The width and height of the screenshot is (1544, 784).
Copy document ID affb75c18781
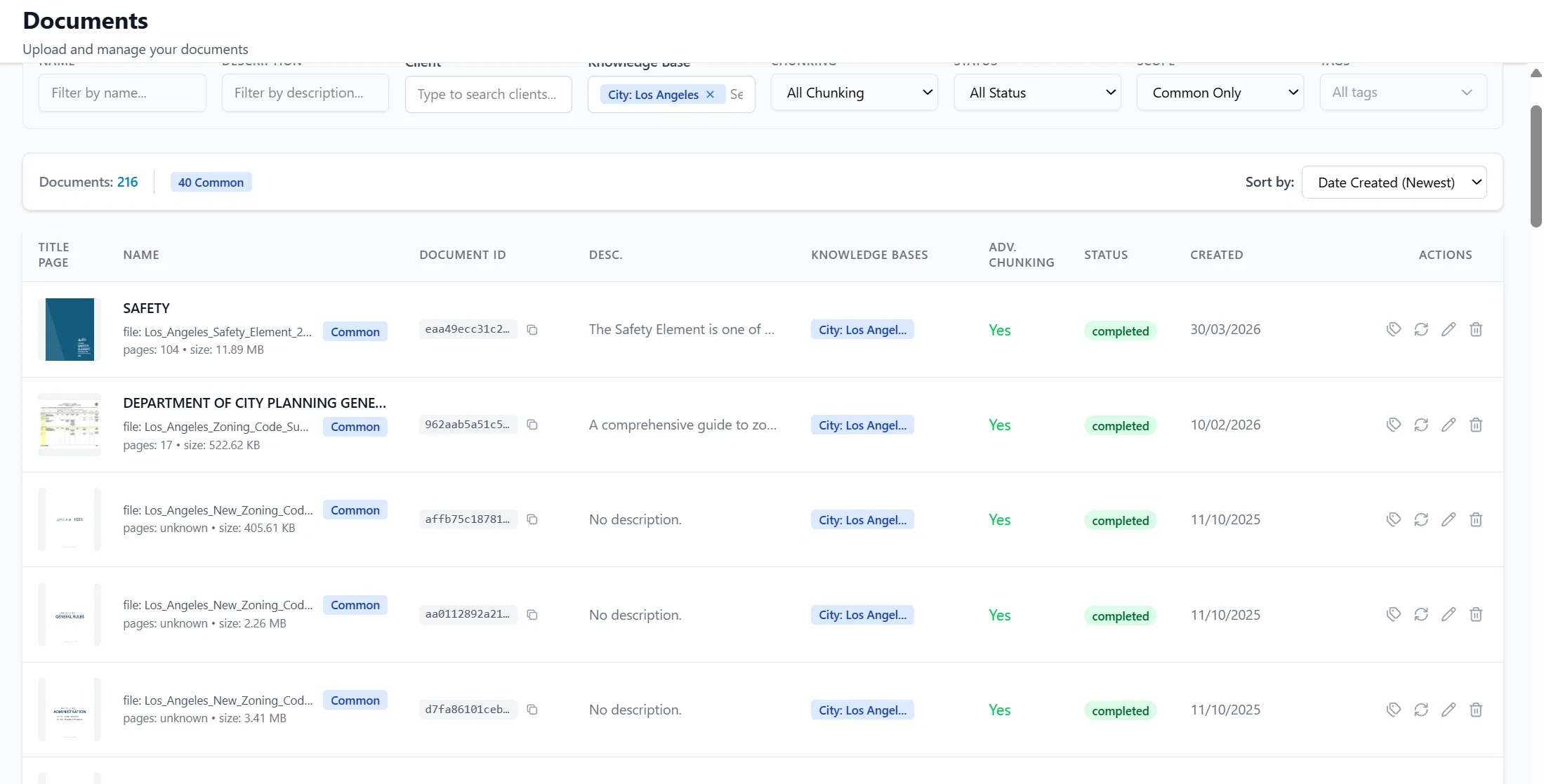532,519
